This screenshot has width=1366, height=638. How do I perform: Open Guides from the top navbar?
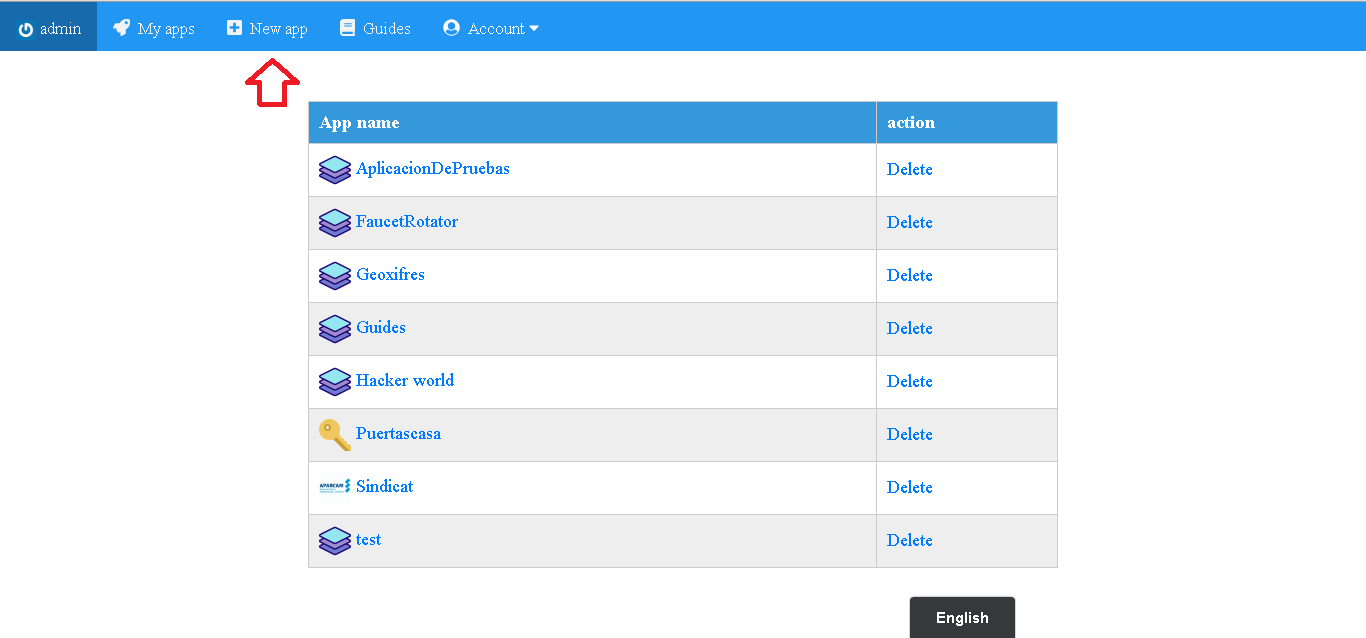[375, 28]
